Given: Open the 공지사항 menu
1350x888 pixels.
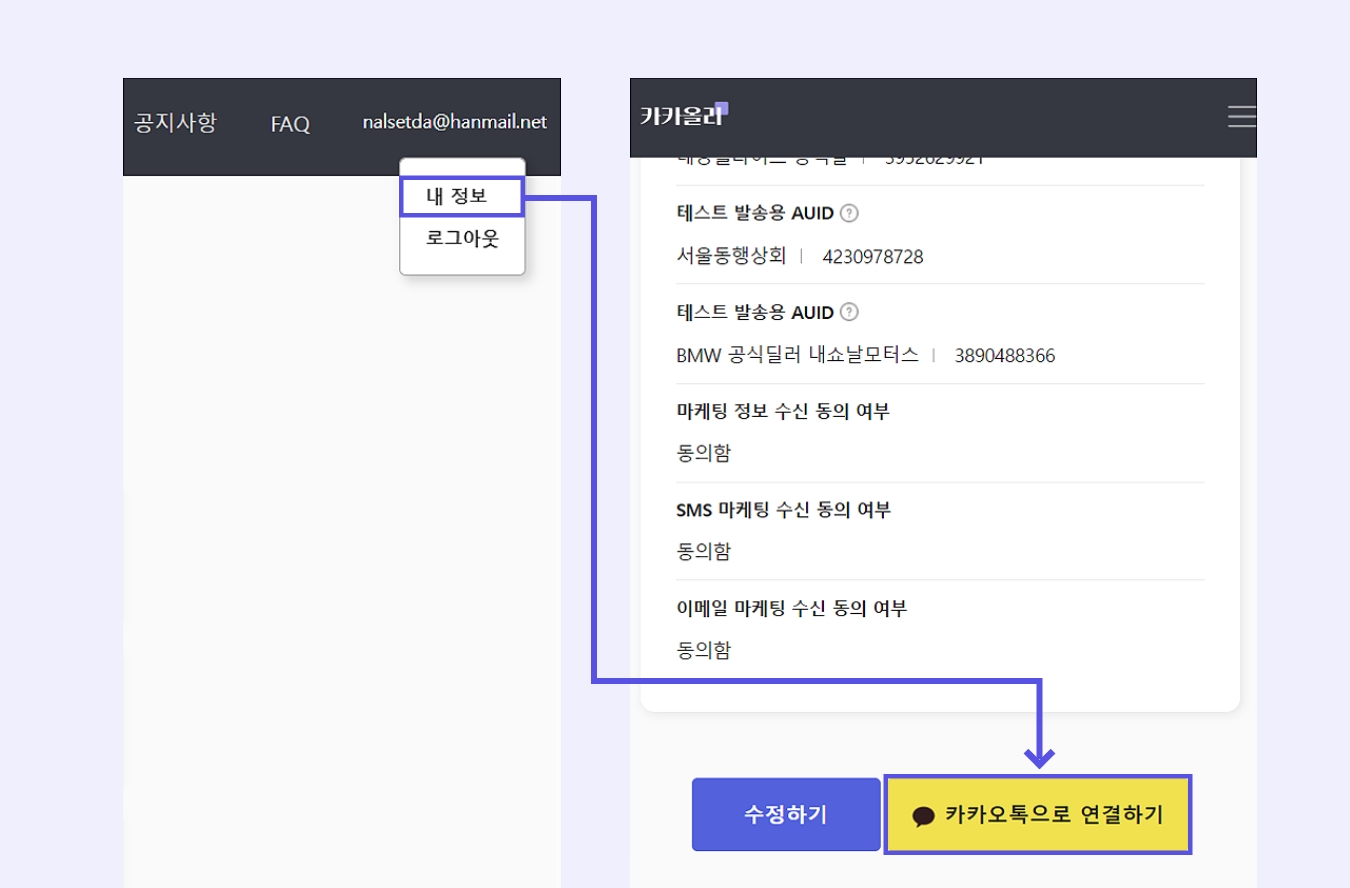Looking at the screenshot, I should tap(175, 123).
